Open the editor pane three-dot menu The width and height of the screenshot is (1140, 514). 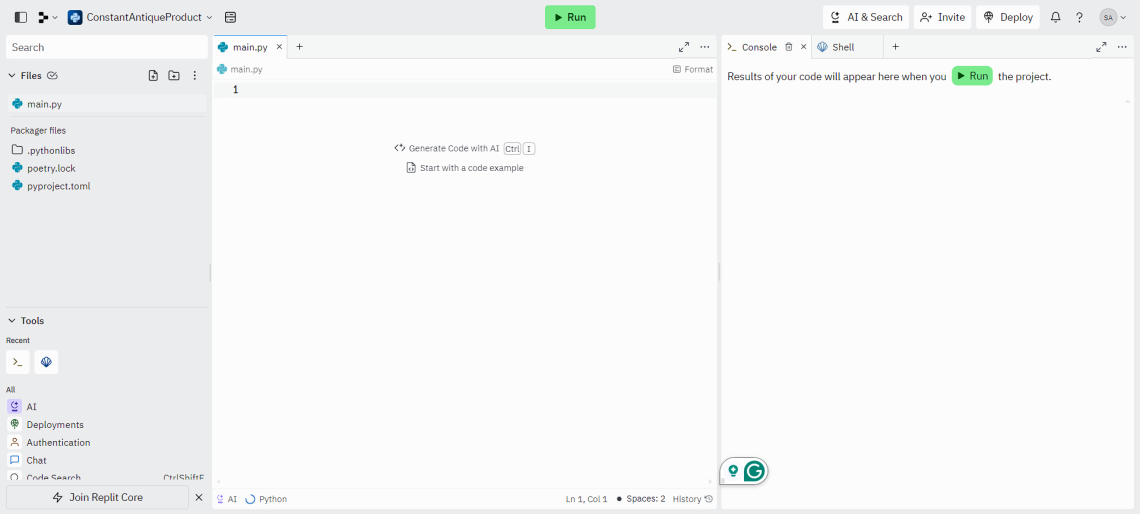(705, 47)
